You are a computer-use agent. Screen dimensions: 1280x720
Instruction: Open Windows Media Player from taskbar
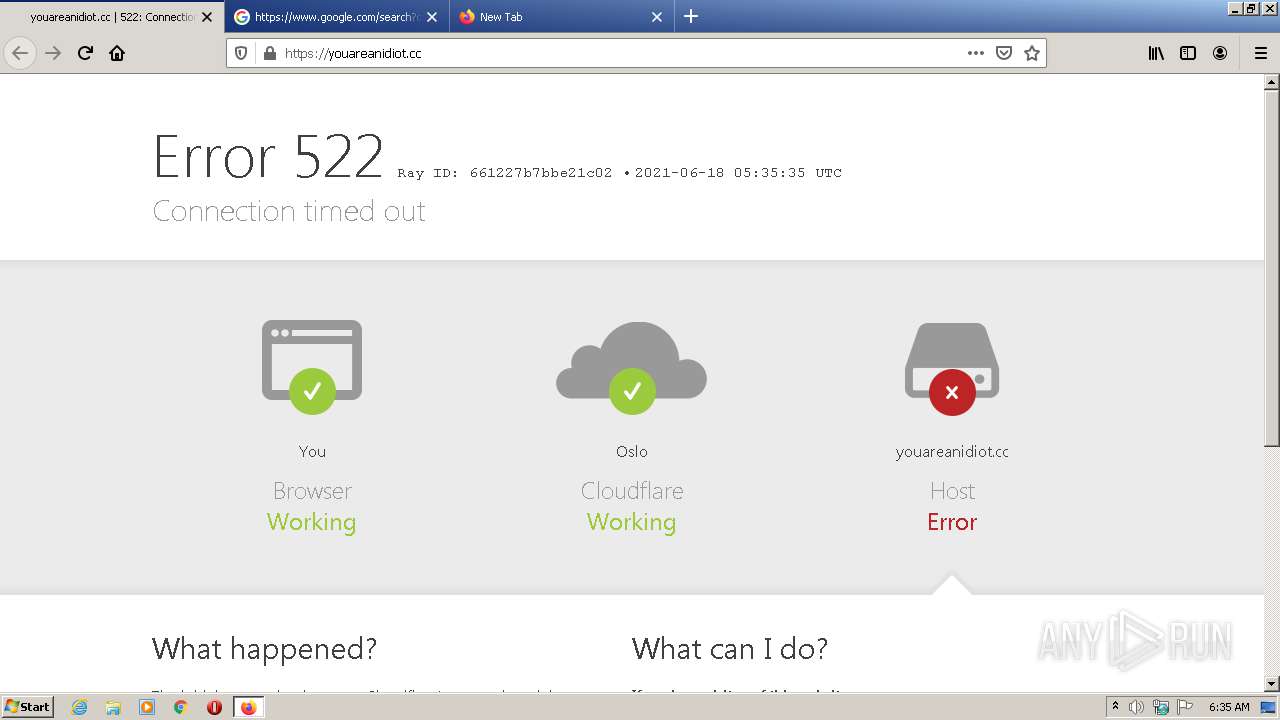147,707
